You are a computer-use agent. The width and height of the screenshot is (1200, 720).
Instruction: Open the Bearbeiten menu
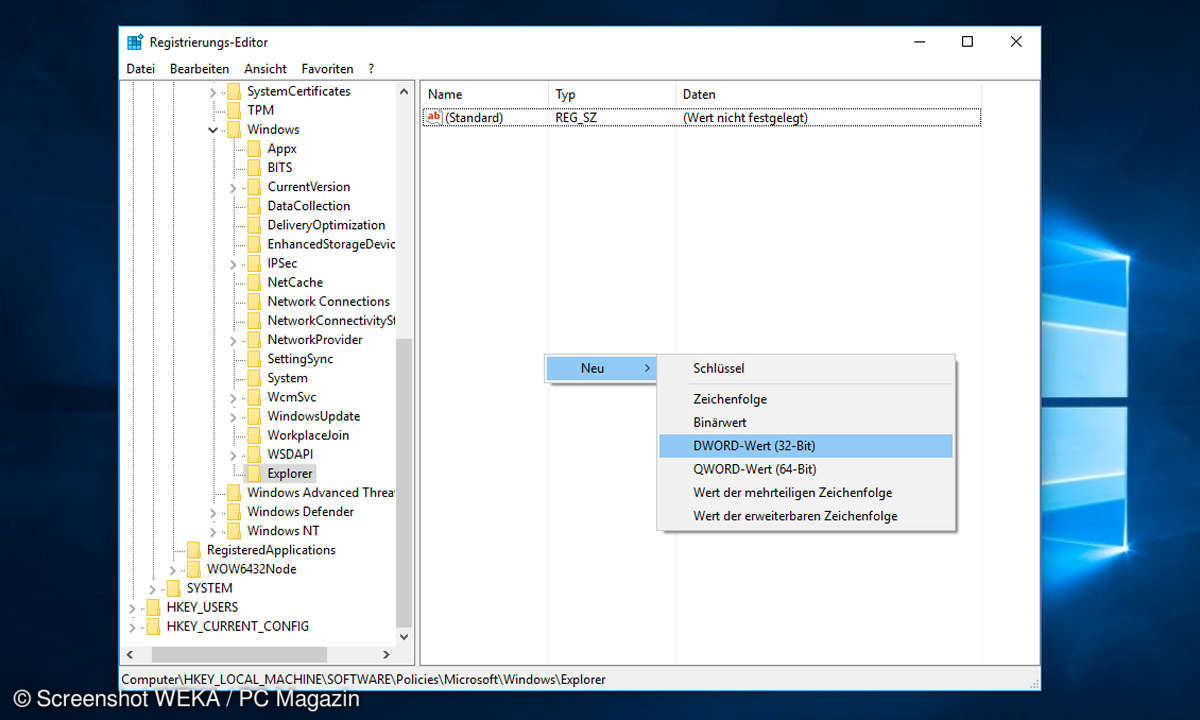(x=200, y=69)
